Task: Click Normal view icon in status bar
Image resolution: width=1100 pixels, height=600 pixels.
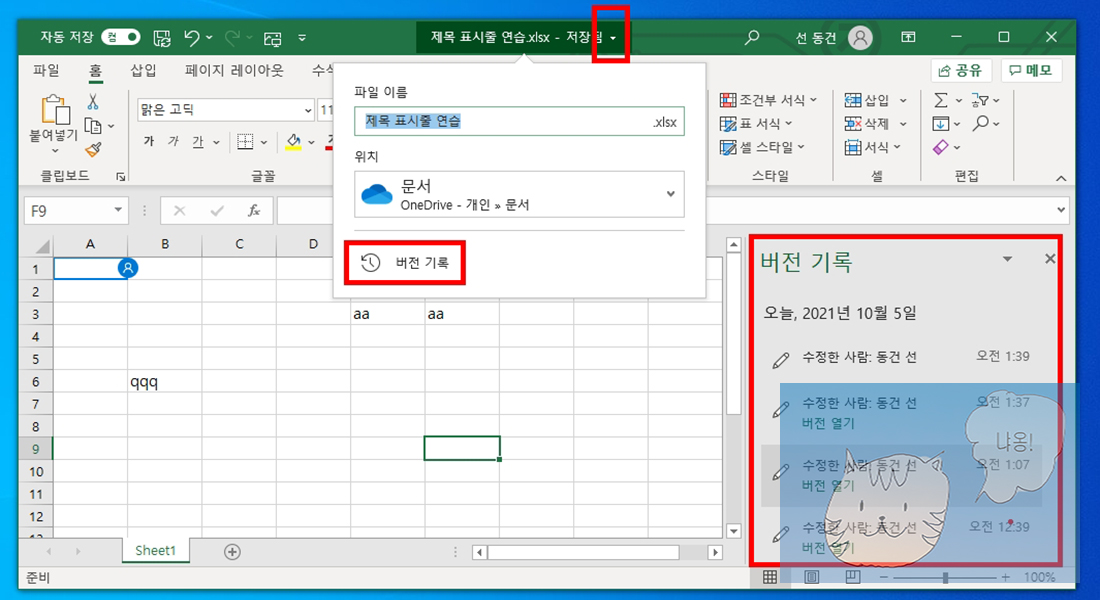Action: click(770, 577)
